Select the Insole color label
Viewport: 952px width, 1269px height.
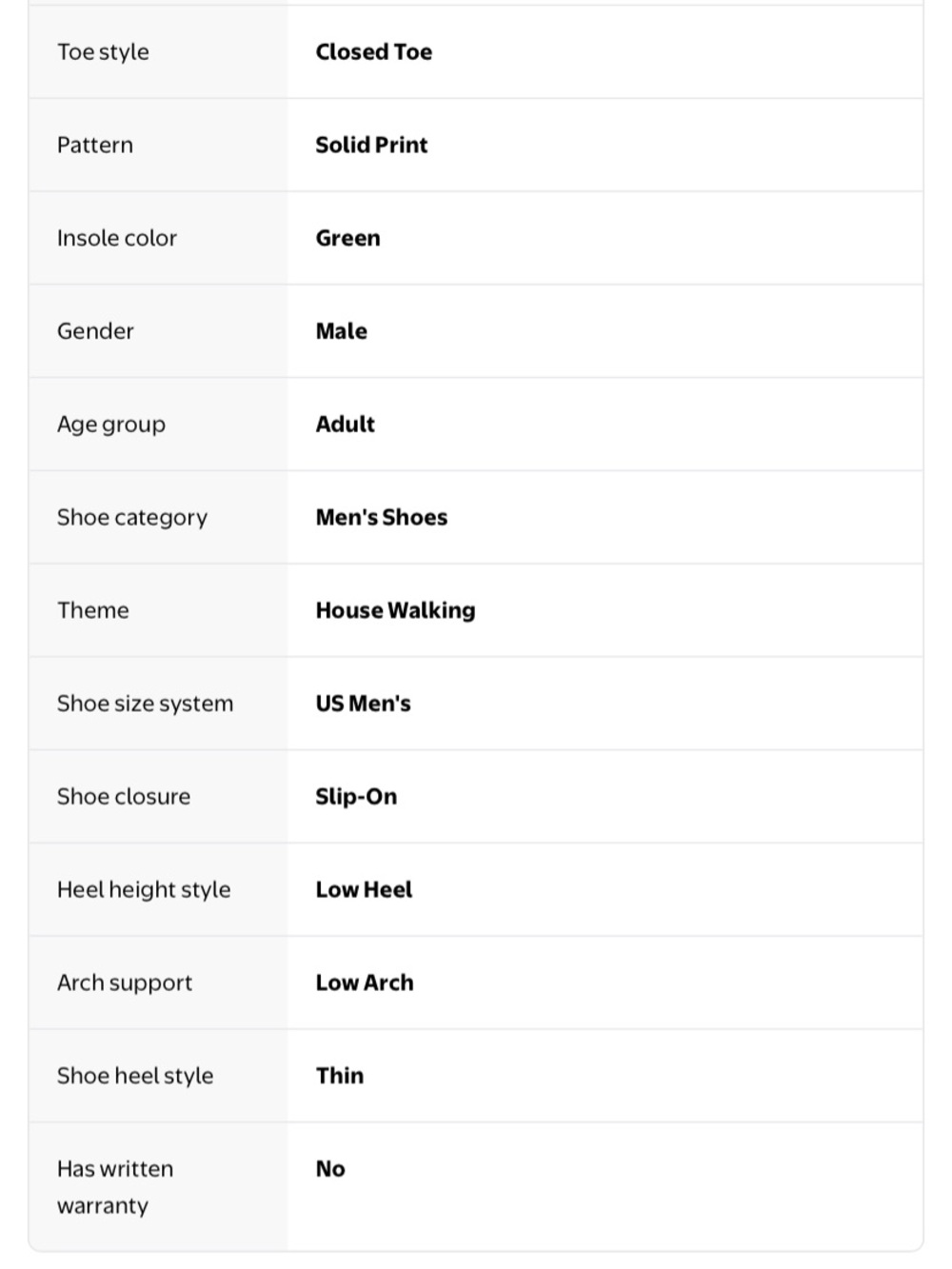117,238
